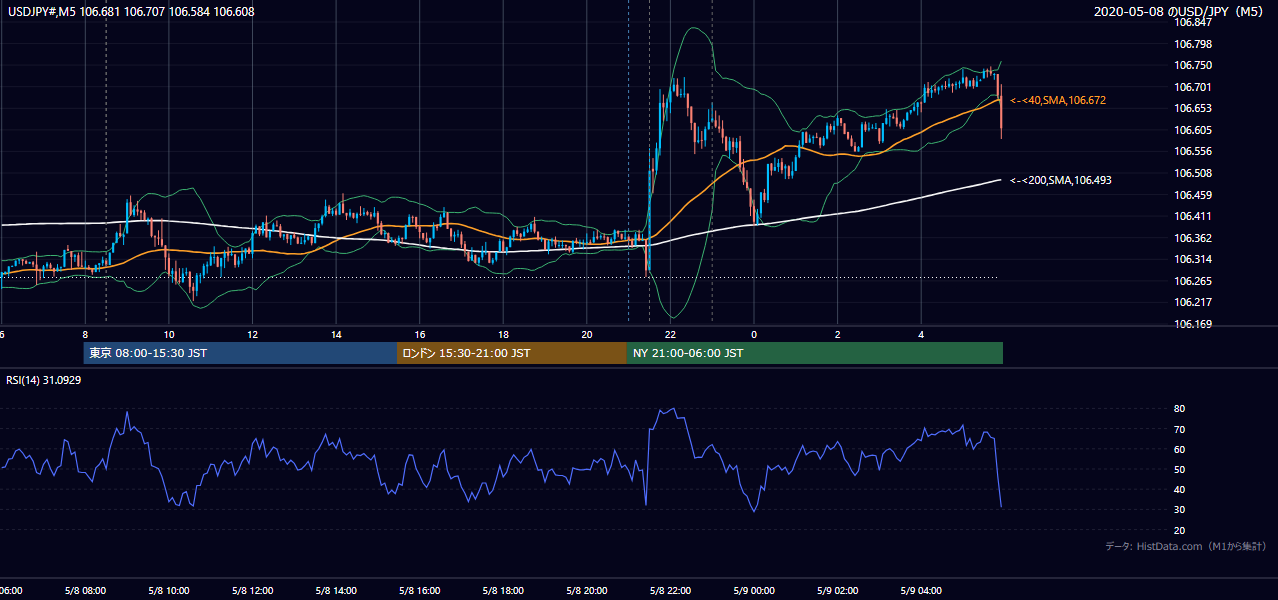This screenshot has height=600, width=1278.
Task: Click the 106.556 price axis label
Action: [1193, 151]
